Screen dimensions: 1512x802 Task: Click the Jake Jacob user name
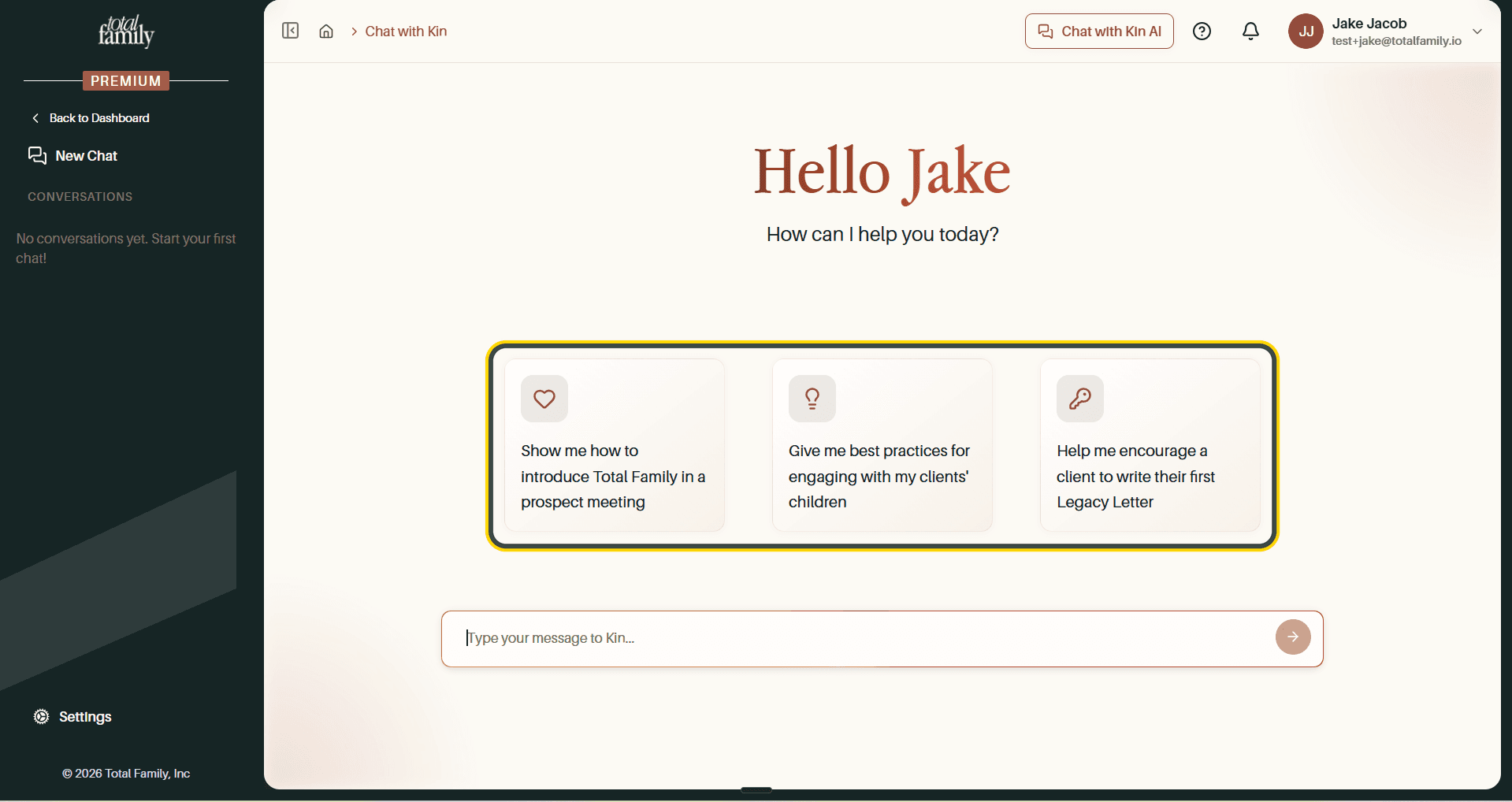[x=1369, y=24]
